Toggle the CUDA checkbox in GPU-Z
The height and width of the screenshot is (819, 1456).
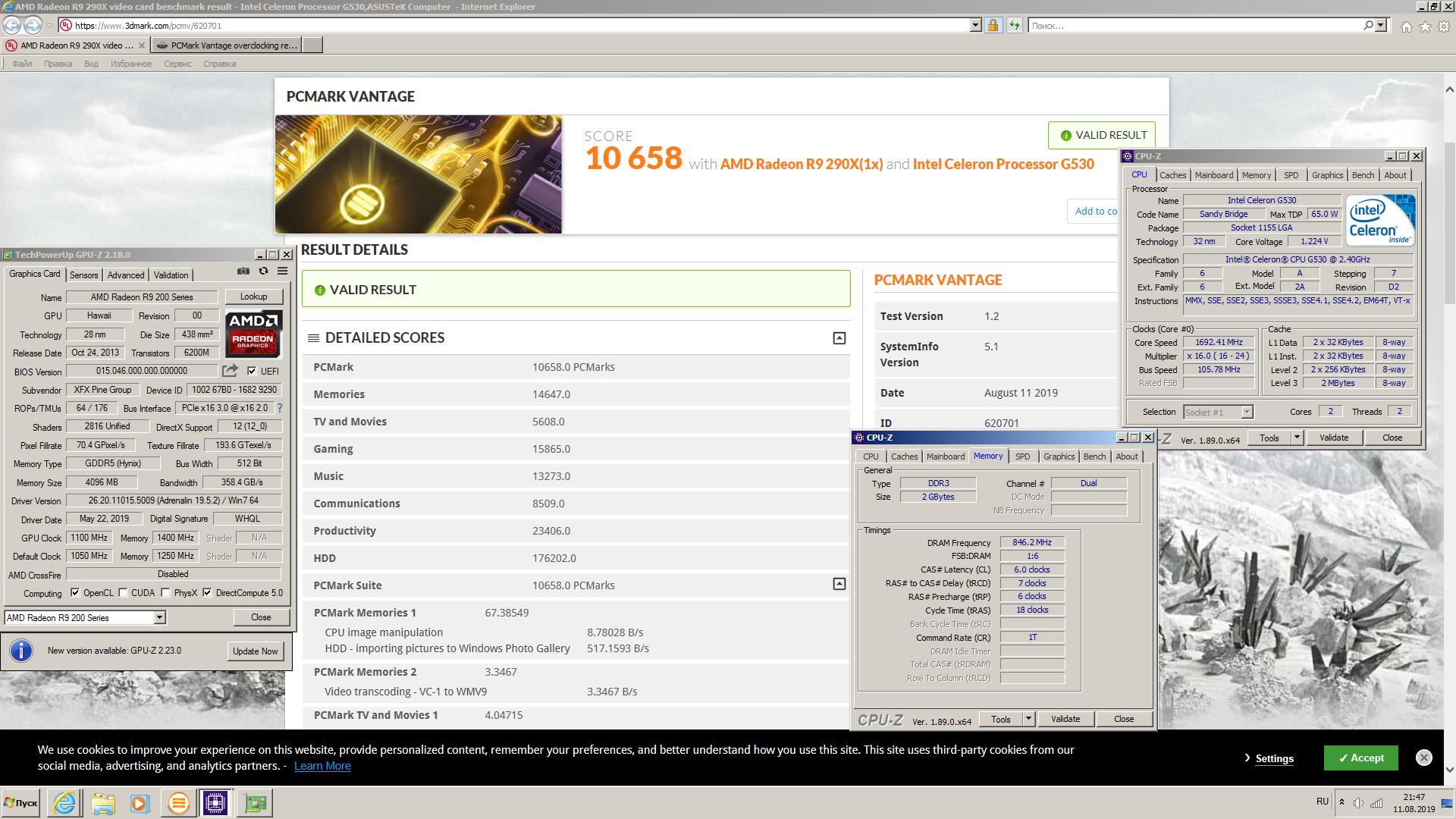pyautogui.click(x=123, y=593)
